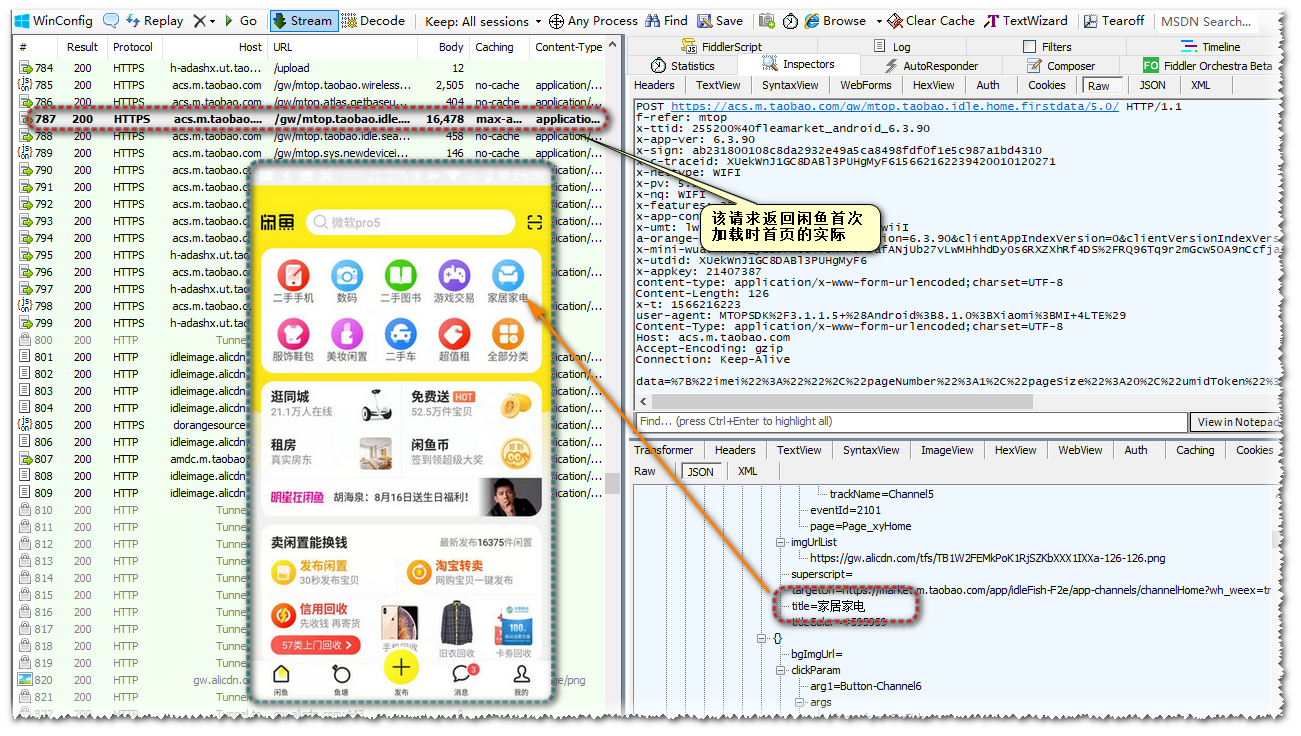Screen dimensions: 1301x736
Task: Tap the 超值租 rental icon
Action: point(454,333)
